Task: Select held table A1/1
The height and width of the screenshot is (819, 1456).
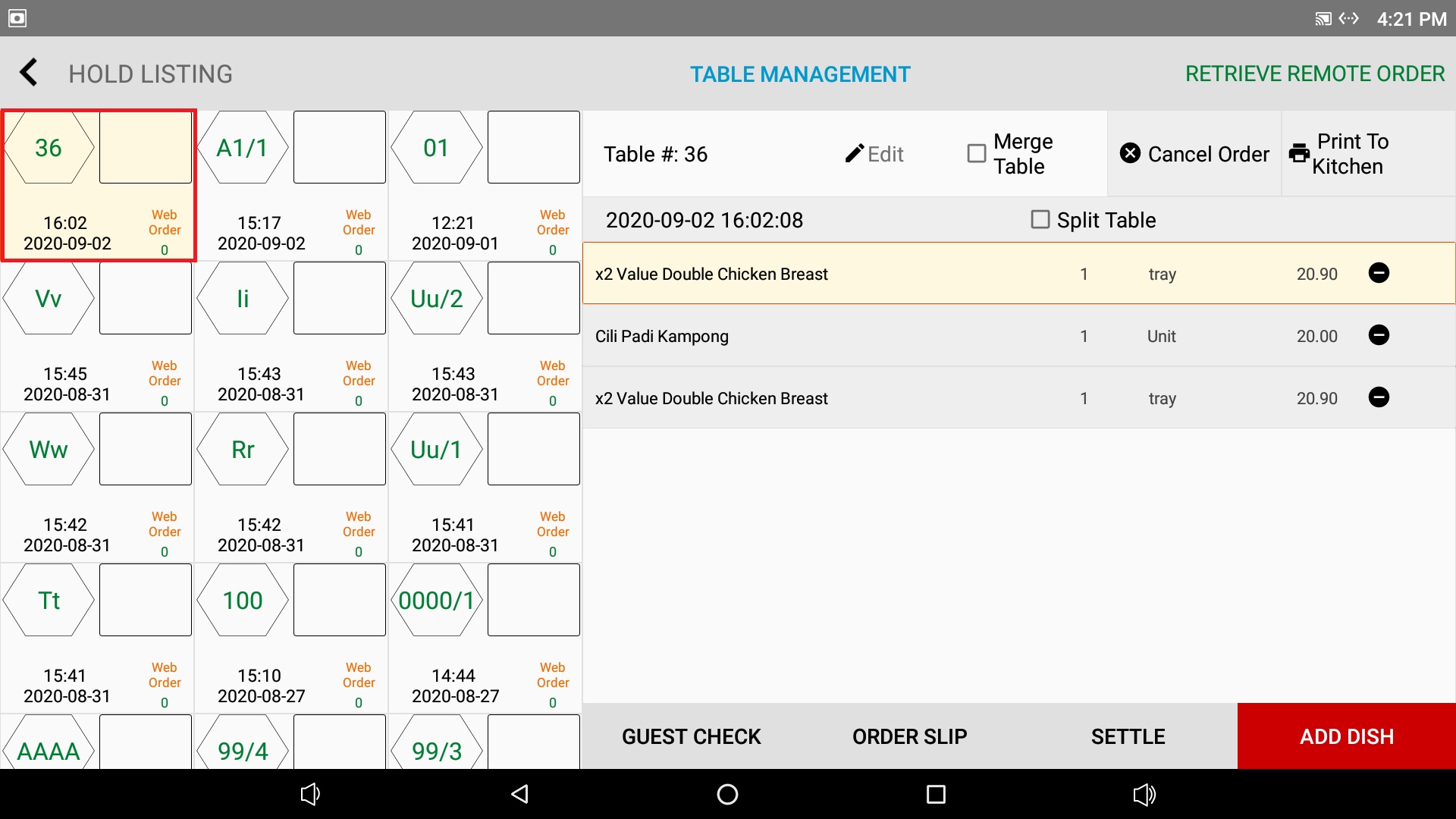Action: 243,149
